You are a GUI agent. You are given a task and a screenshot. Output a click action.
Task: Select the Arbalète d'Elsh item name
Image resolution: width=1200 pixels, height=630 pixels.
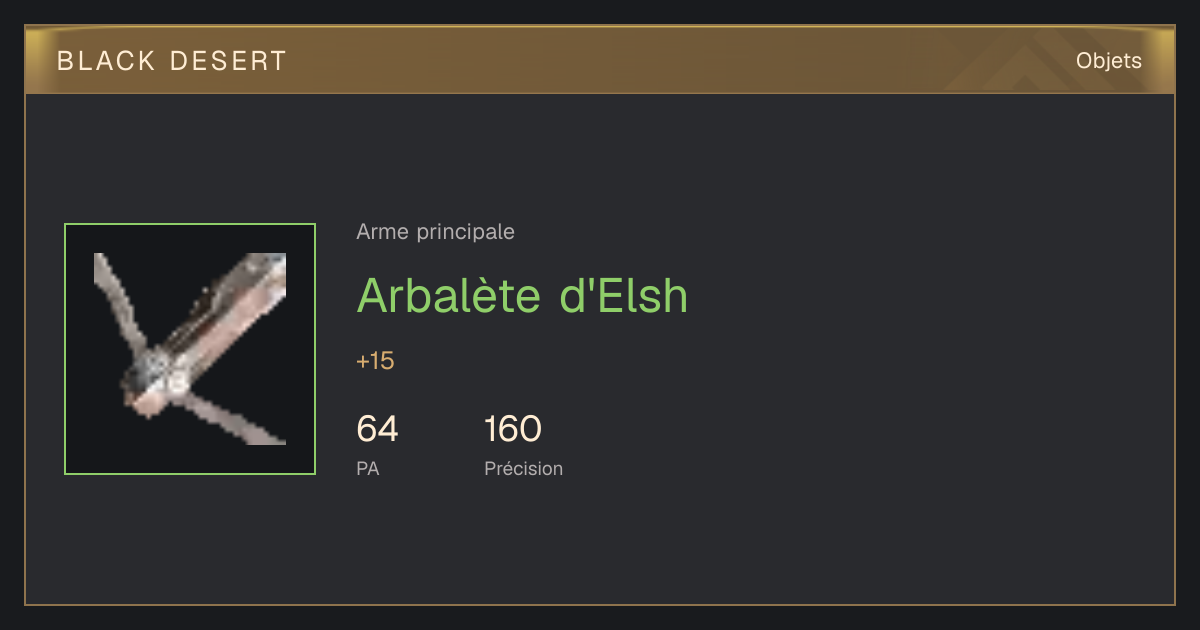pyautogui.click(x=522, y=295)
